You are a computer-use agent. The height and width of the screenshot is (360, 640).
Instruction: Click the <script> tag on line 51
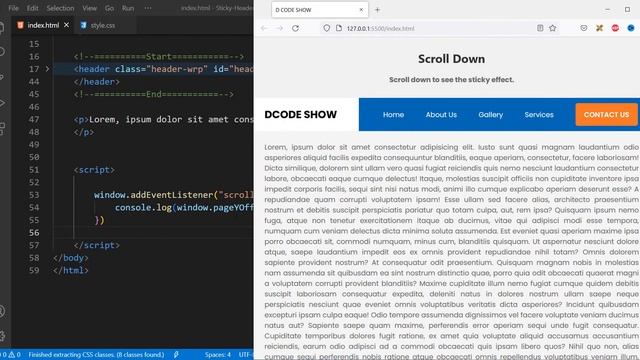94,170
